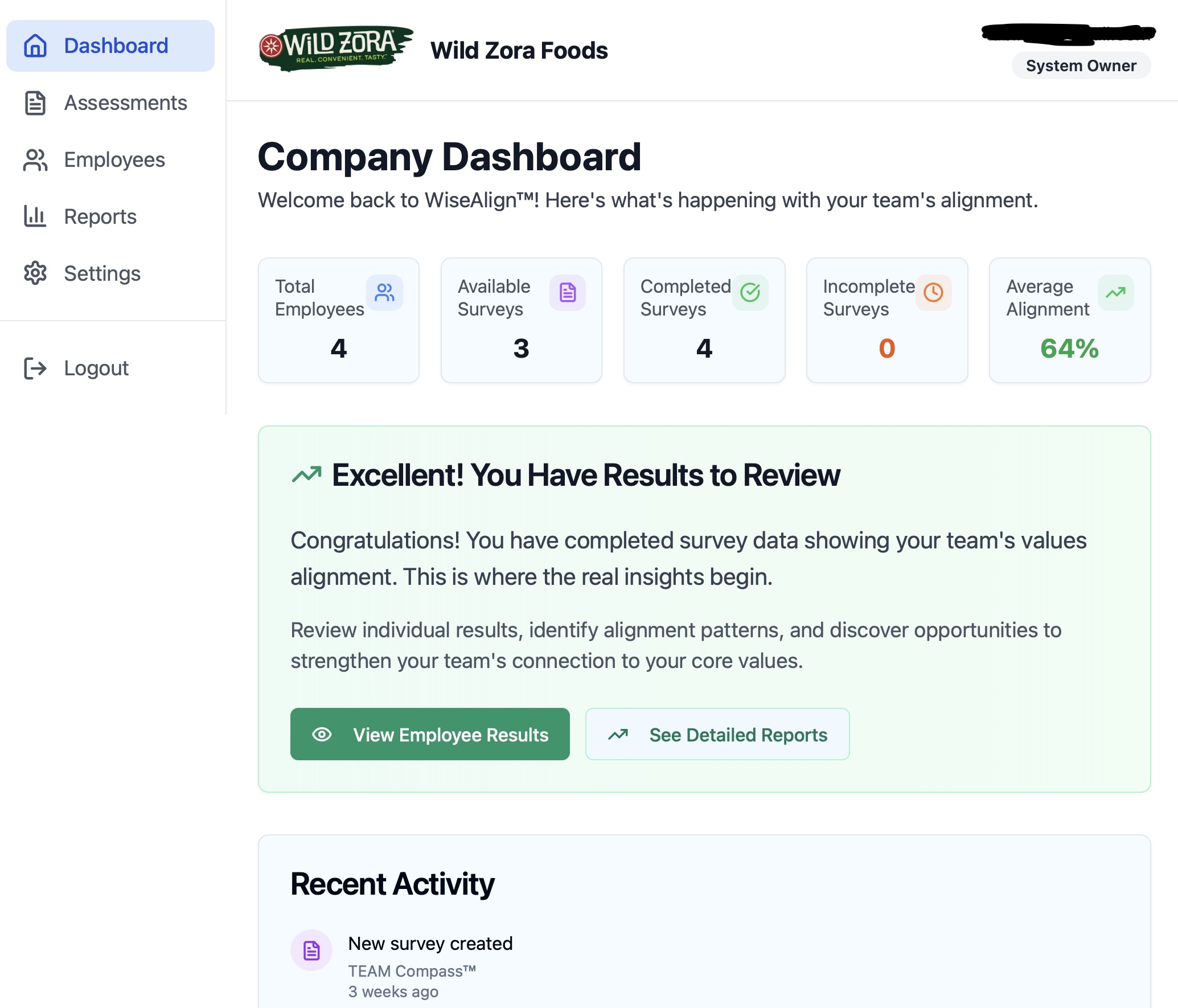Click View Employee Results
The width and height of the screenshot is (1178, 1008).
tap(430, 734)
